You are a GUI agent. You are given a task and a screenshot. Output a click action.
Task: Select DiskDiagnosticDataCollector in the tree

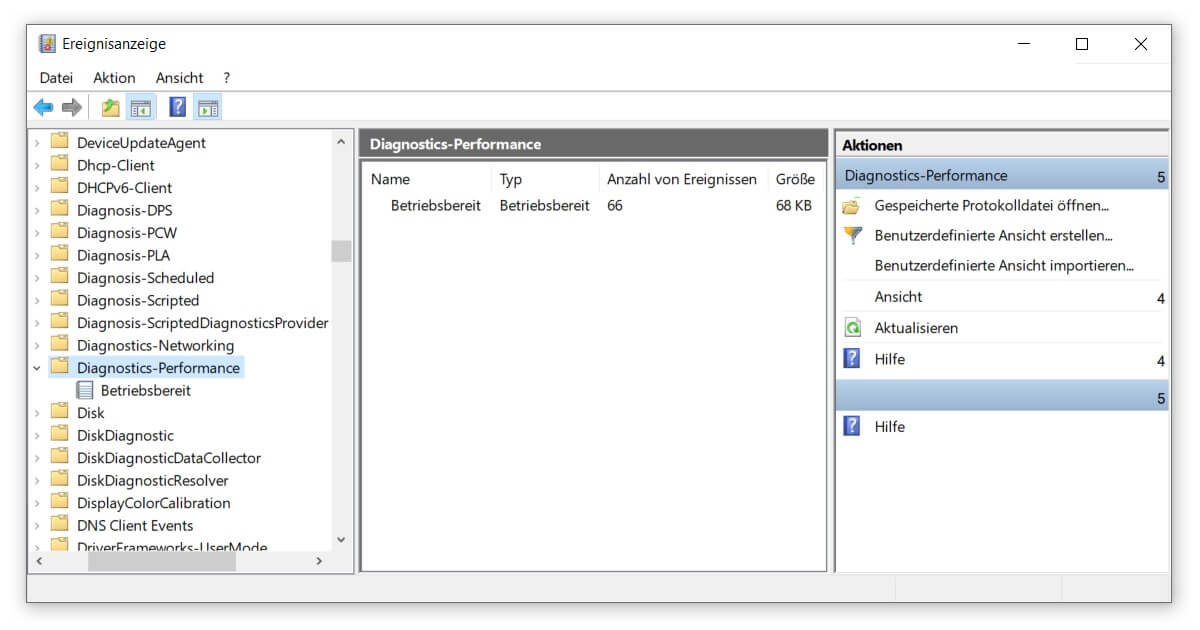(169, 458)
